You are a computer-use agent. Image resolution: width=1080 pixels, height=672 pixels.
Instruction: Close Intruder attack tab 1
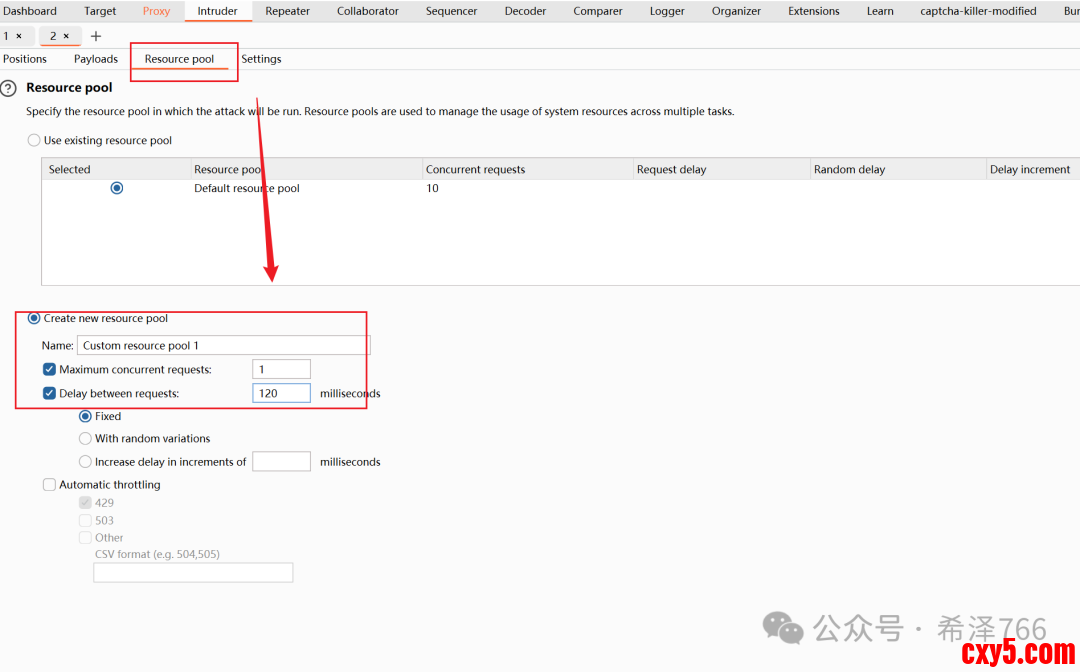19,36
